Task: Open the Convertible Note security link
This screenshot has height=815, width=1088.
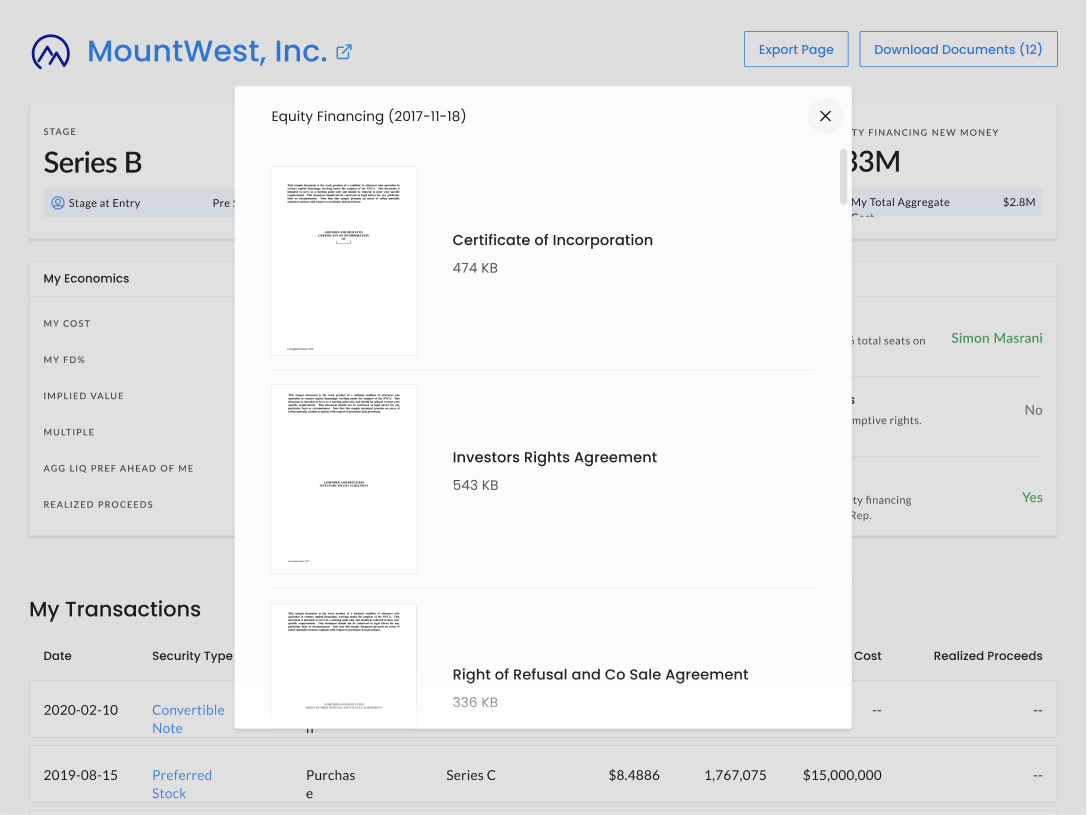Action: tap(188, 719)
